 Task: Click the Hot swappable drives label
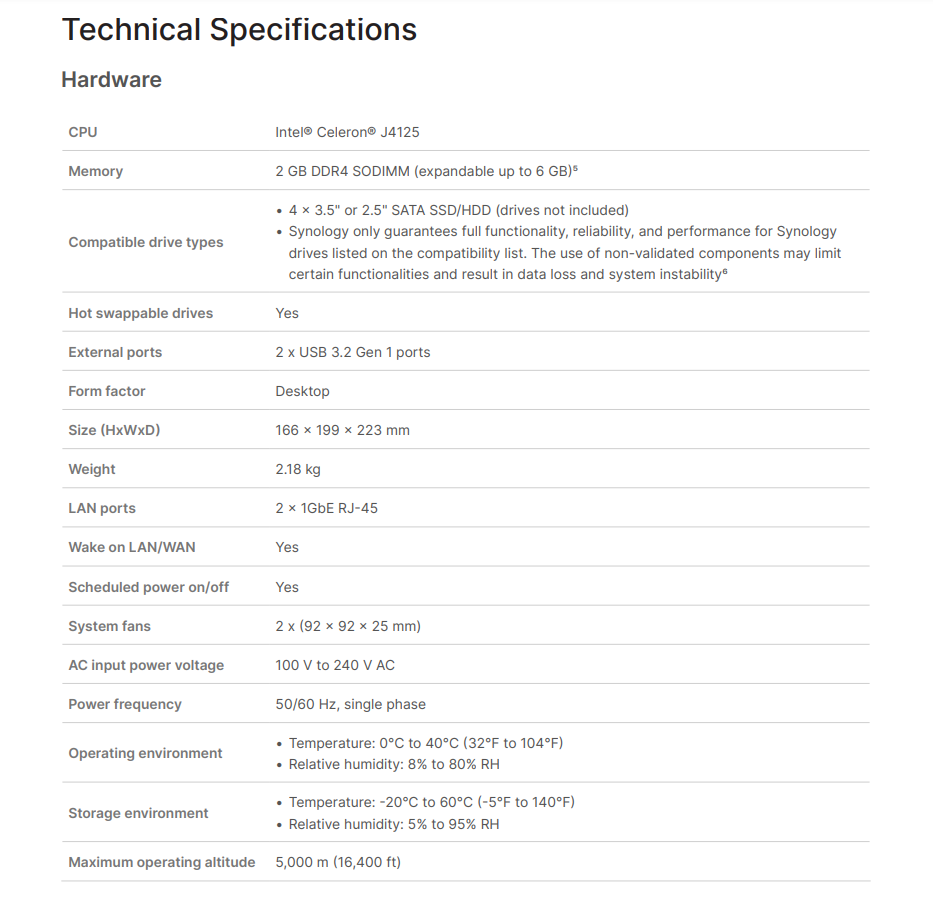pyautogui.click(x=141, y=313)
